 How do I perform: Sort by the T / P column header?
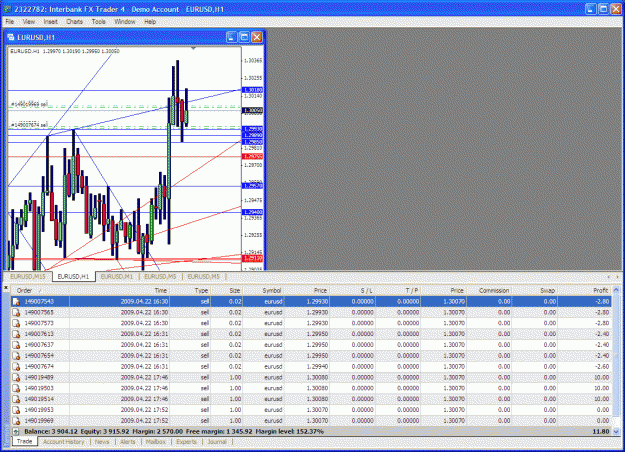[x=398, y=291]
